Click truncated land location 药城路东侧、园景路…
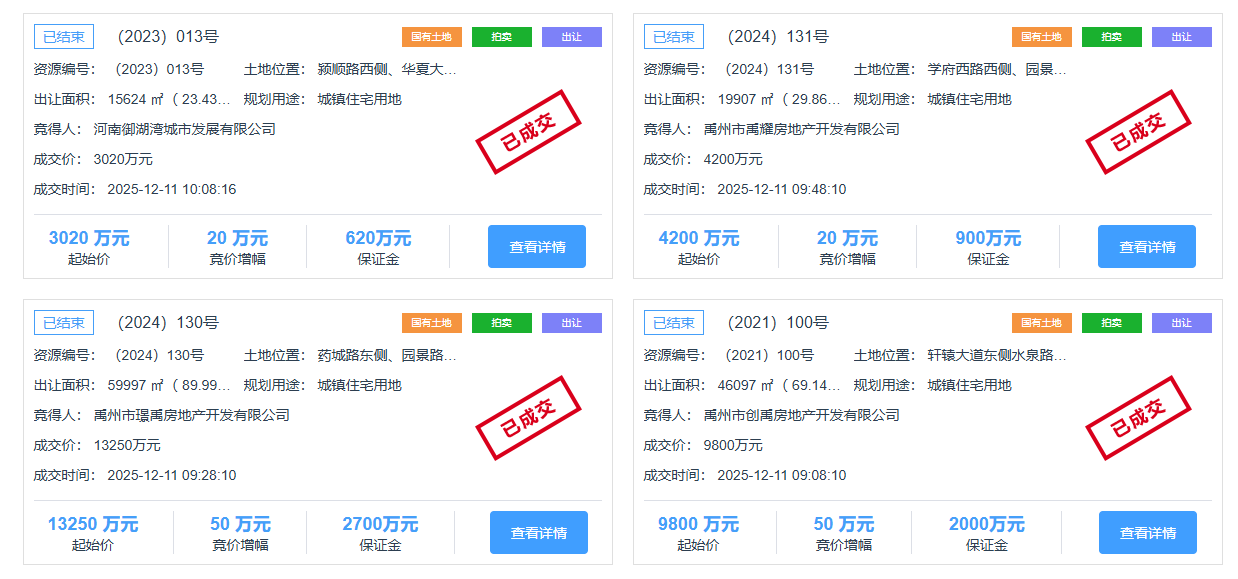 tap(387, 355)
